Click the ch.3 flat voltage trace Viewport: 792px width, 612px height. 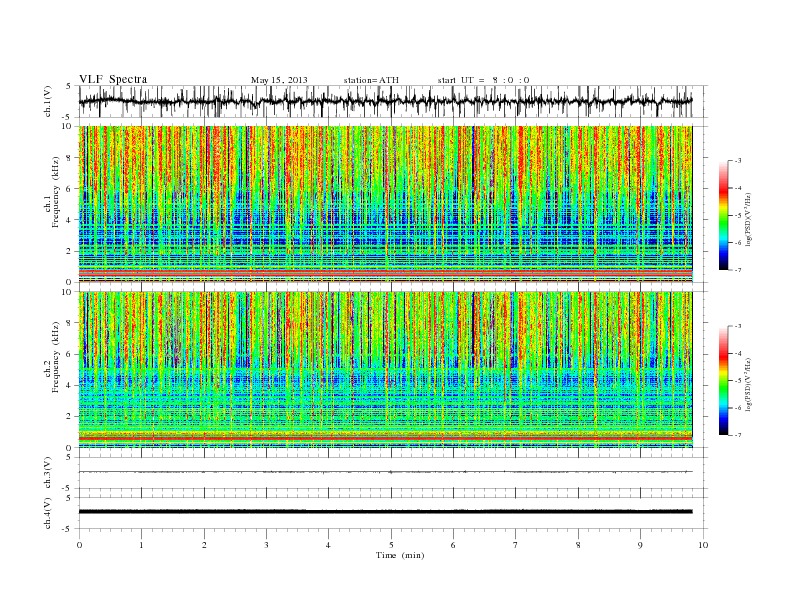tap(385, 472)
